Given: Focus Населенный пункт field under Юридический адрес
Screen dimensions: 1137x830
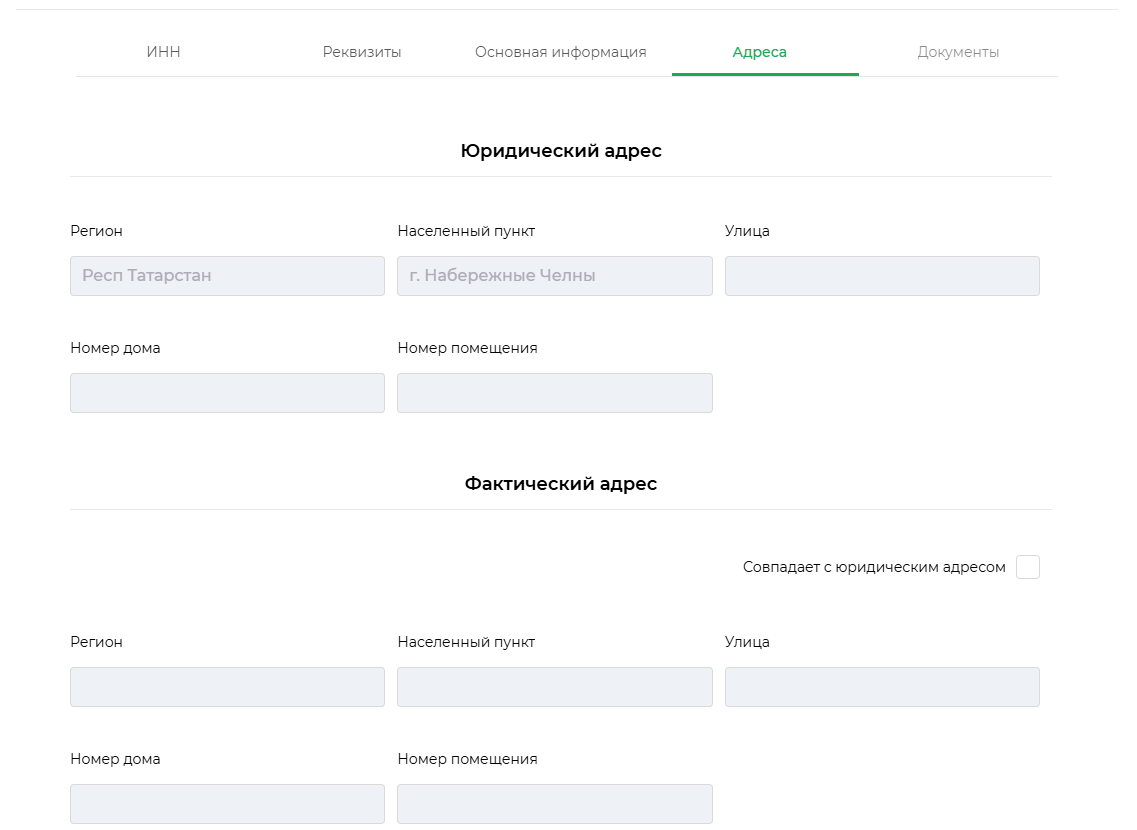Looking at the screenshot, I should tap(555, 275).
